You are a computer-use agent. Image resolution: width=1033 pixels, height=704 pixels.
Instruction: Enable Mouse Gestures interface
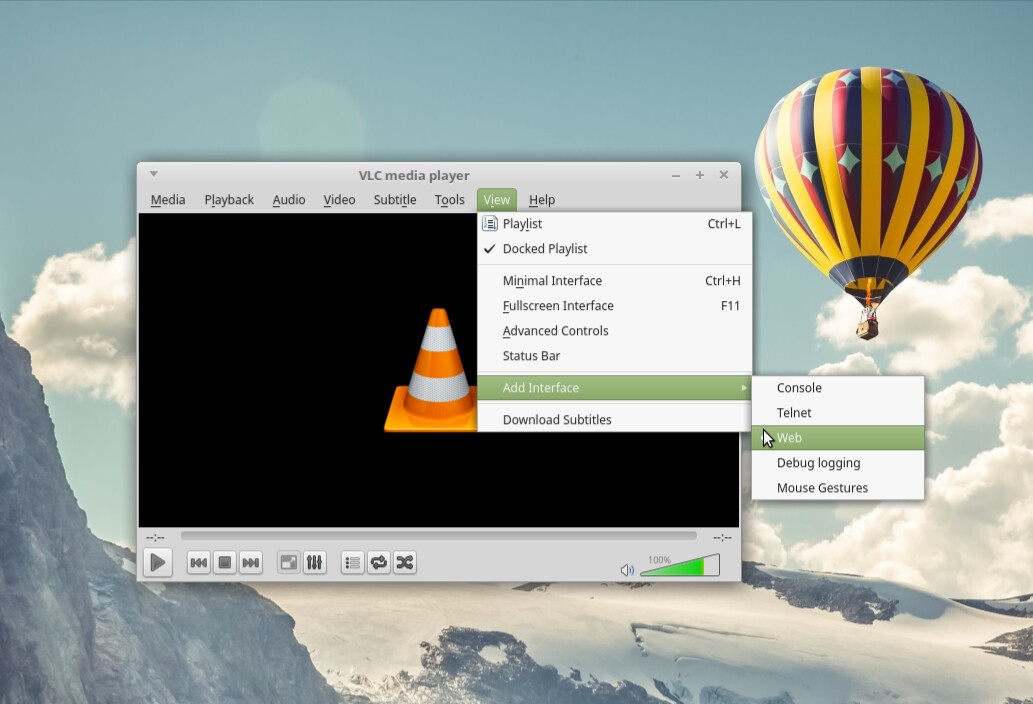click(x=837, y=488)
